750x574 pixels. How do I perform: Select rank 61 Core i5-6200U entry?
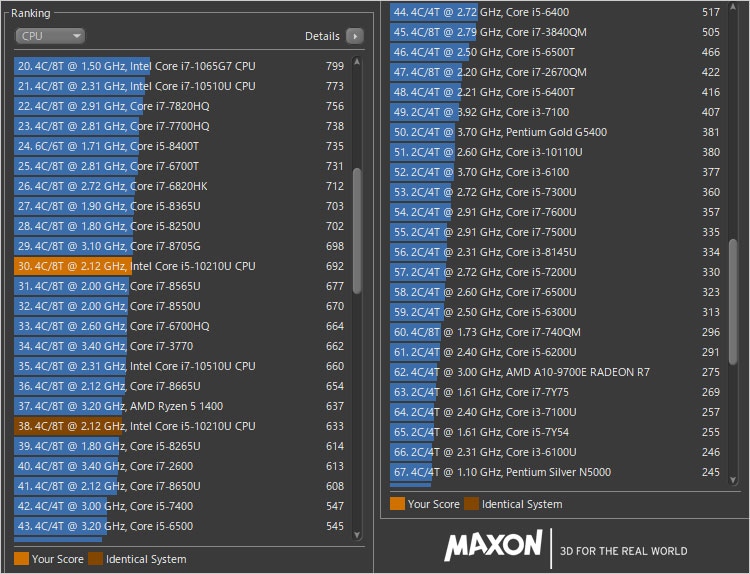tap(556, 353)
